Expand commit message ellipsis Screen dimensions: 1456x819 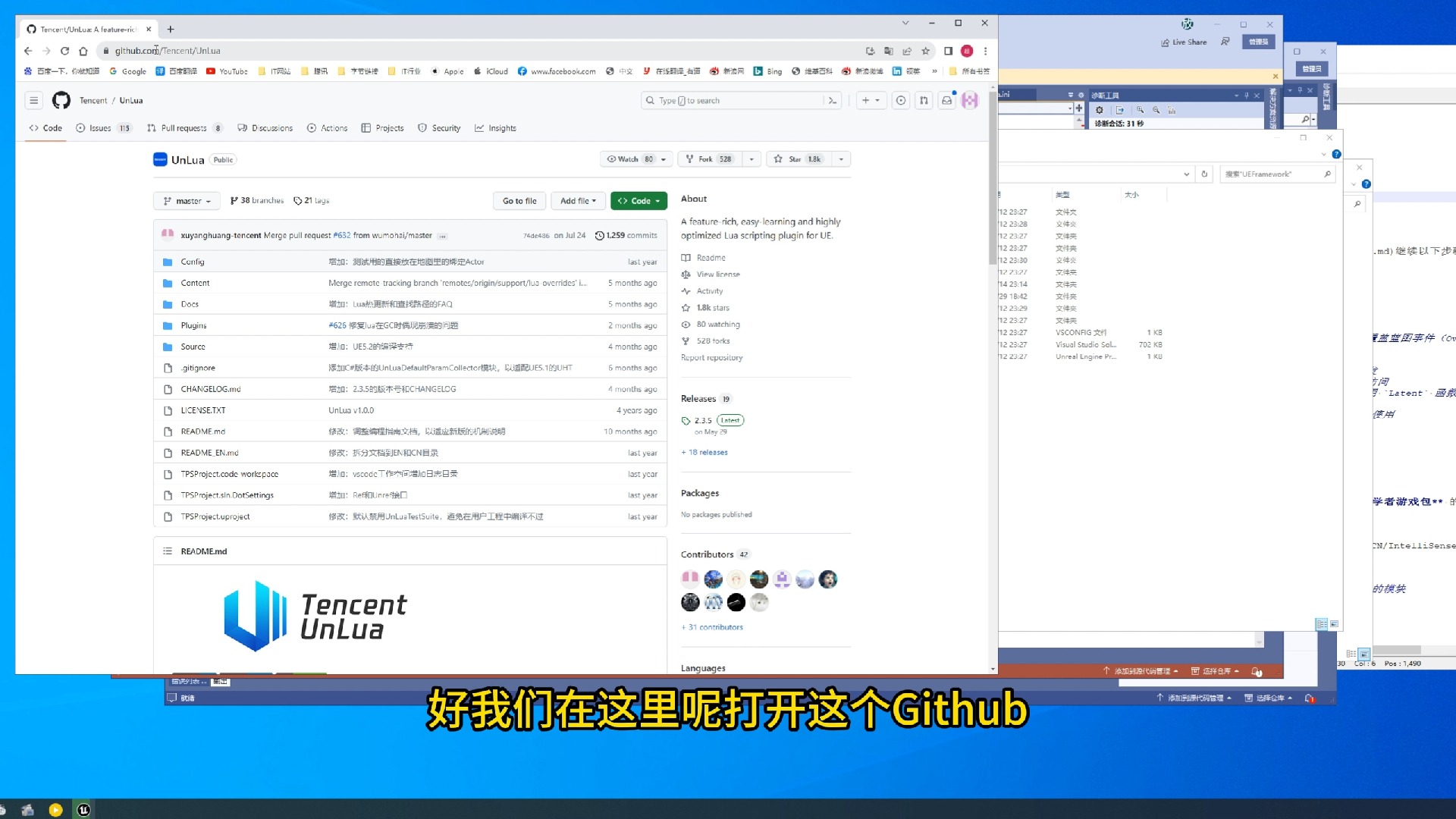tap(442, 236)
